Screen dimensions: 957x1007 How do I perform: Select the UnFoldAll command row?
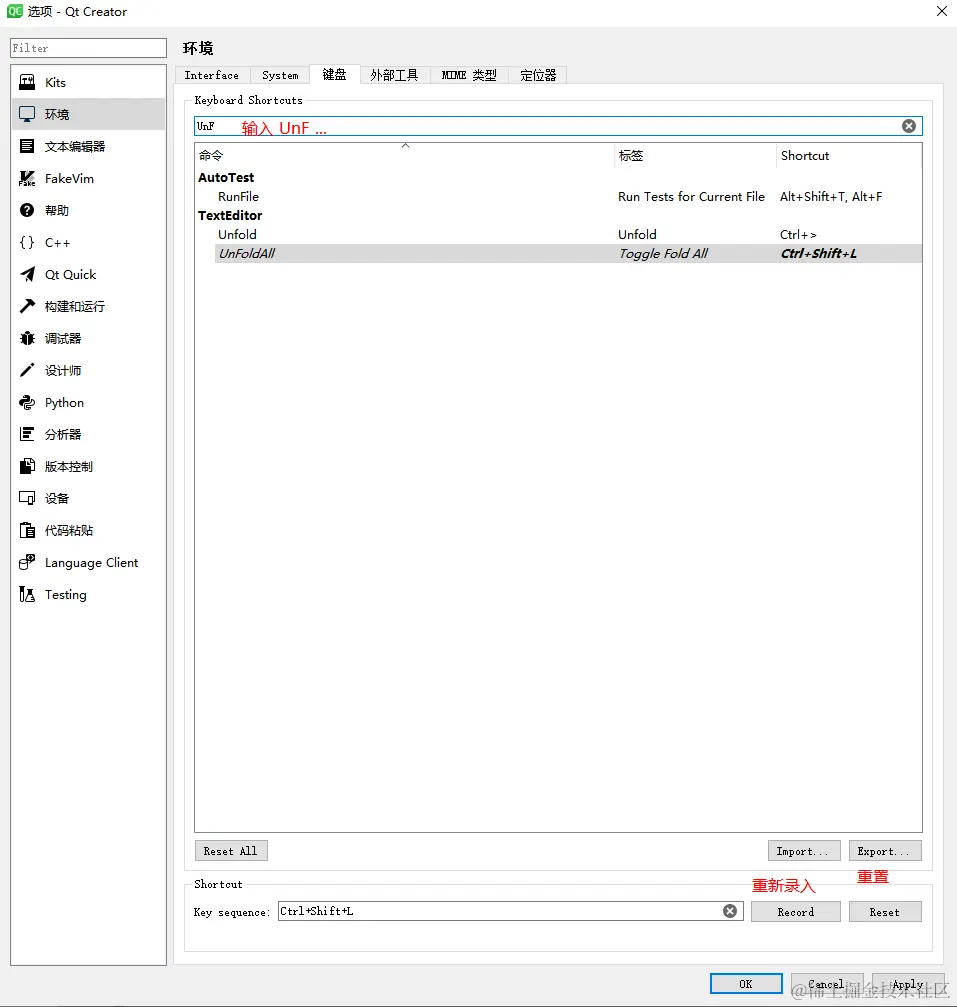tap(568, 253)
